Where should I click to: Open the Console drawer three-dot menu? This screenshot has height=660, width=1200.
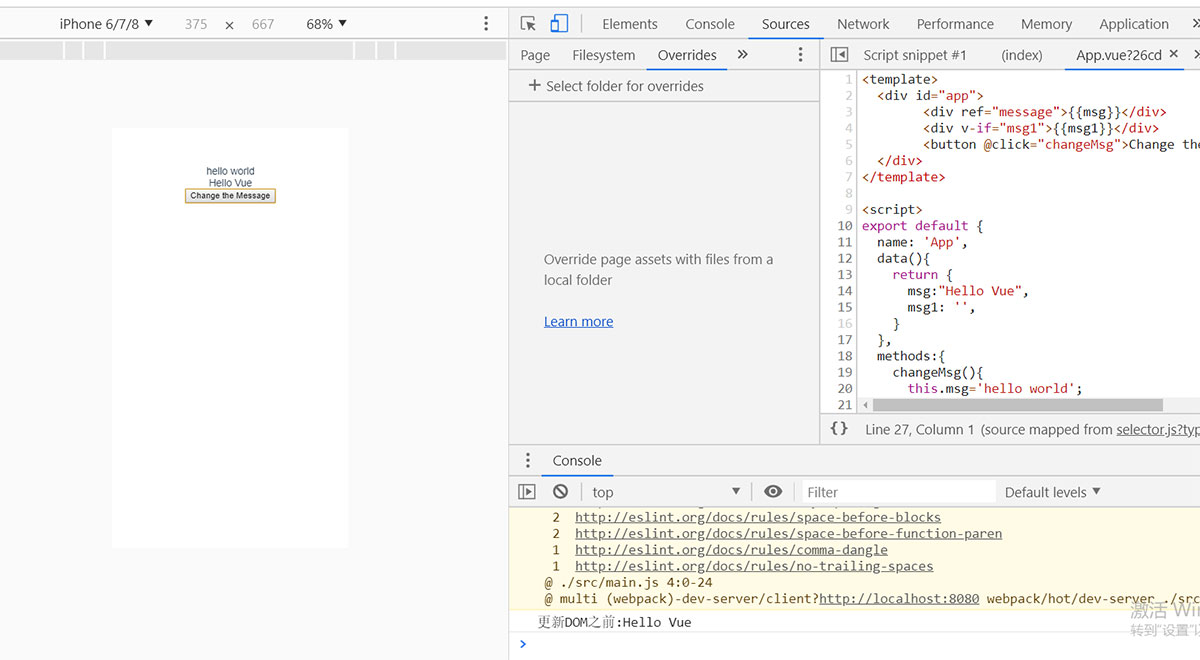[528, 460]
